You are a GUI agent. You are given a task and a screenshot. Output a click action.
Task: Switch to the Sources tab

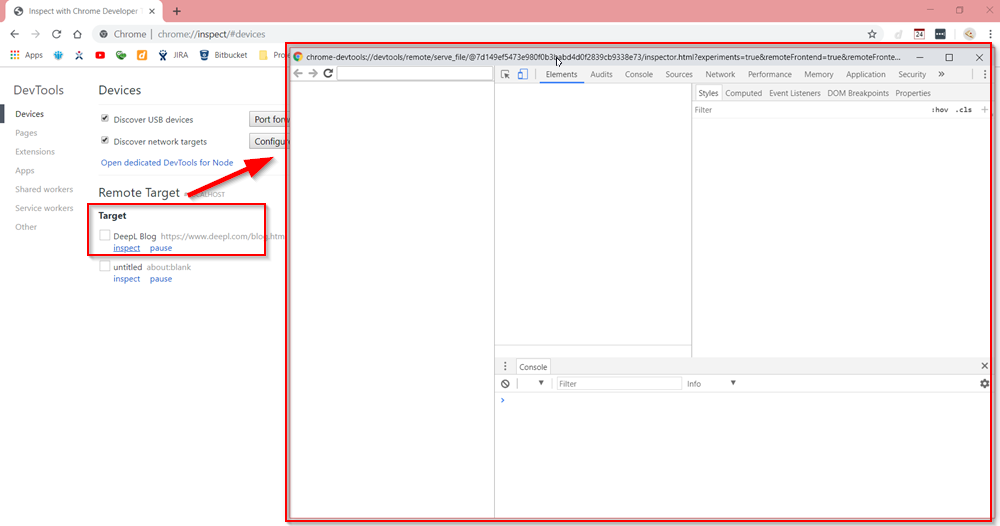[679, 75]
